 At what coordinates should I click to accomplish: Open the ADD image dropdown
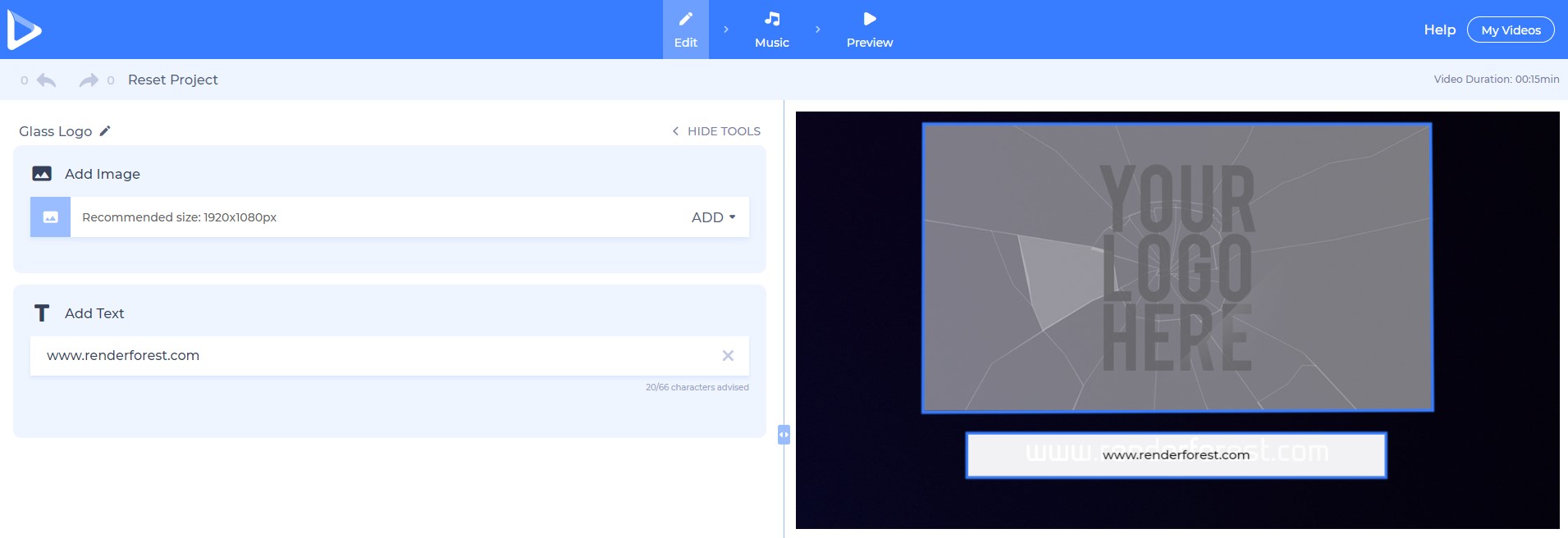tap(714, 217)
